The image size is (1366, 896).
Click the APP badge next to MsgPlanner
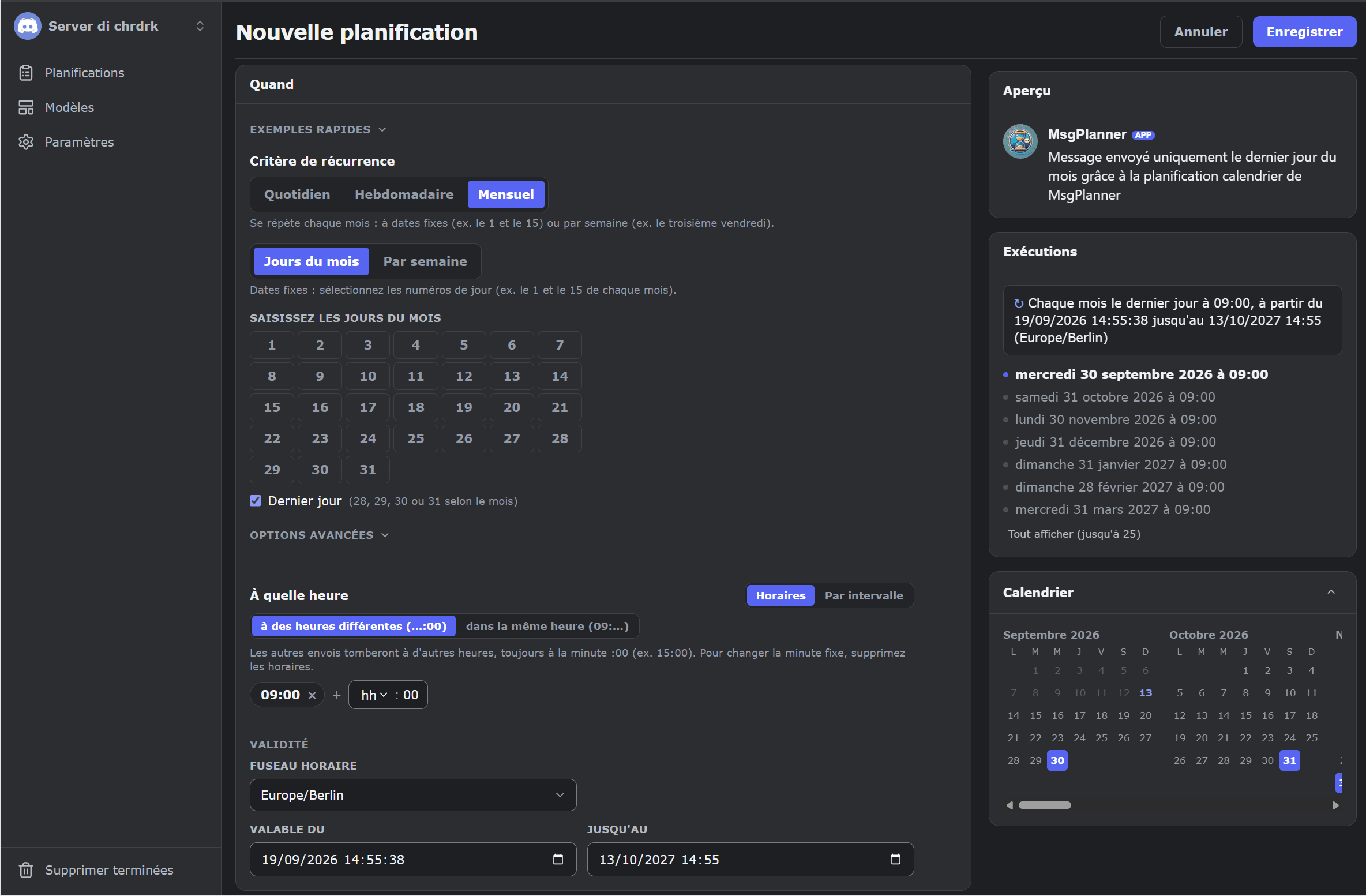point(1143,135)
